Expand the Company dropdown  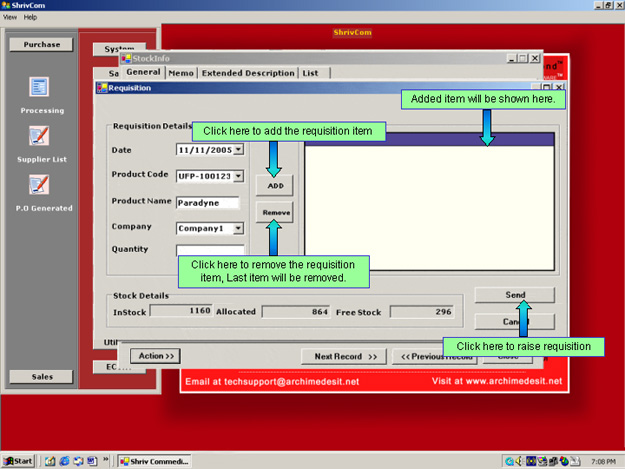click(x=238, y=228)
